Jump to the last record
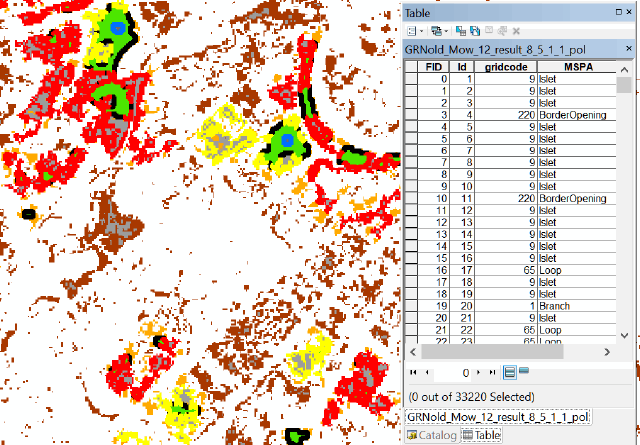Viewport: 640px width, 445px height. [x=492, y=372]
